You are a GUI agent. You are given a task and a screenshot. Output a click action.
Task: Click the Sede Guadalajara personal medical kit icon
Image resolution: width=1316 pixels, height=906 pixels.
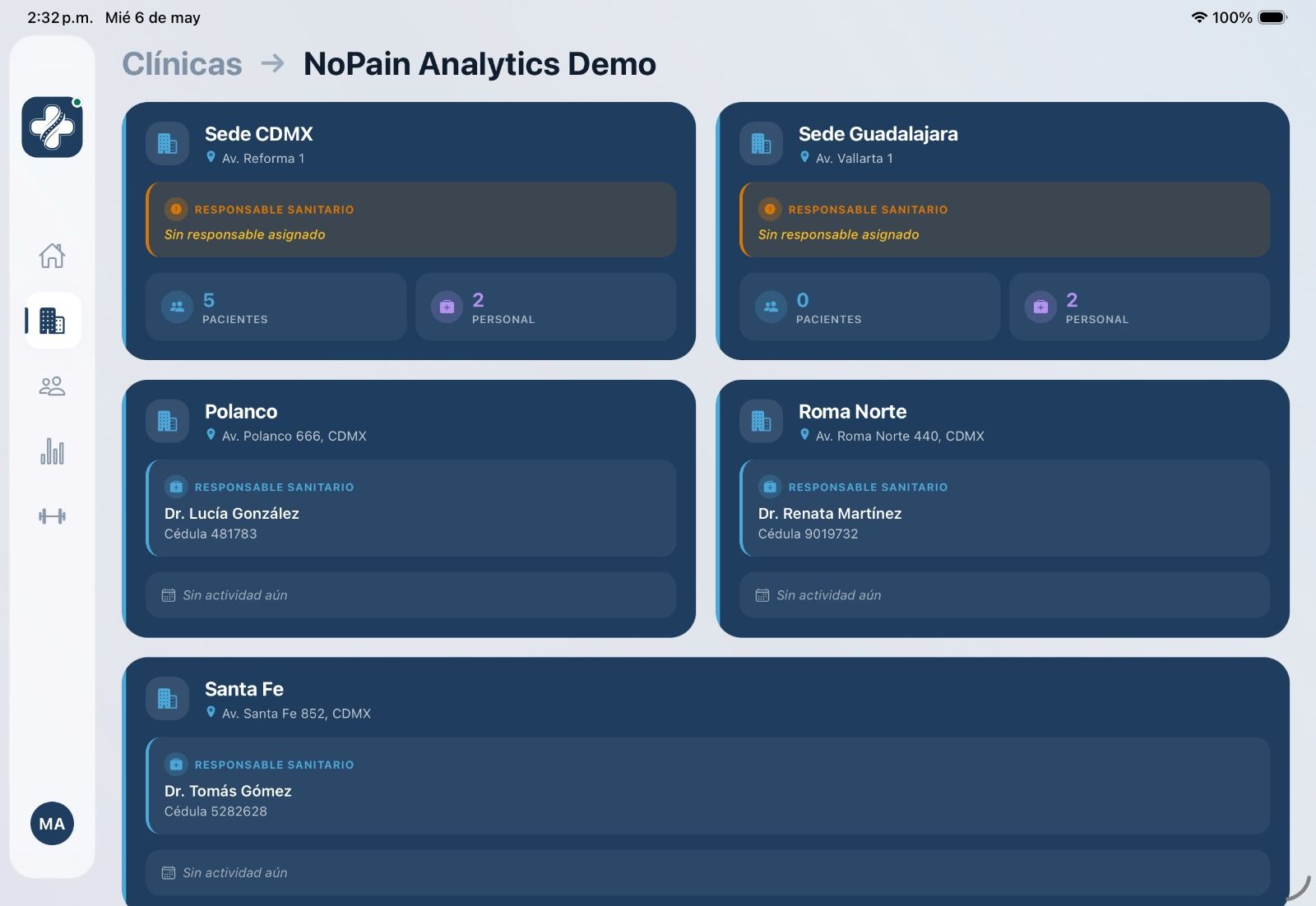[x=1040, y=307]
